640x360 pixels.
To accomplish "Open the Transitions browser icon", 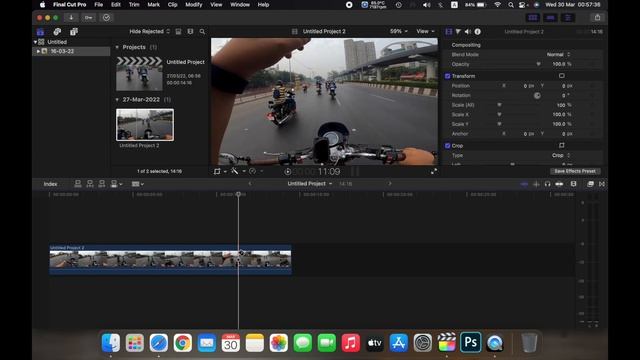I will [x=602, y=184].
